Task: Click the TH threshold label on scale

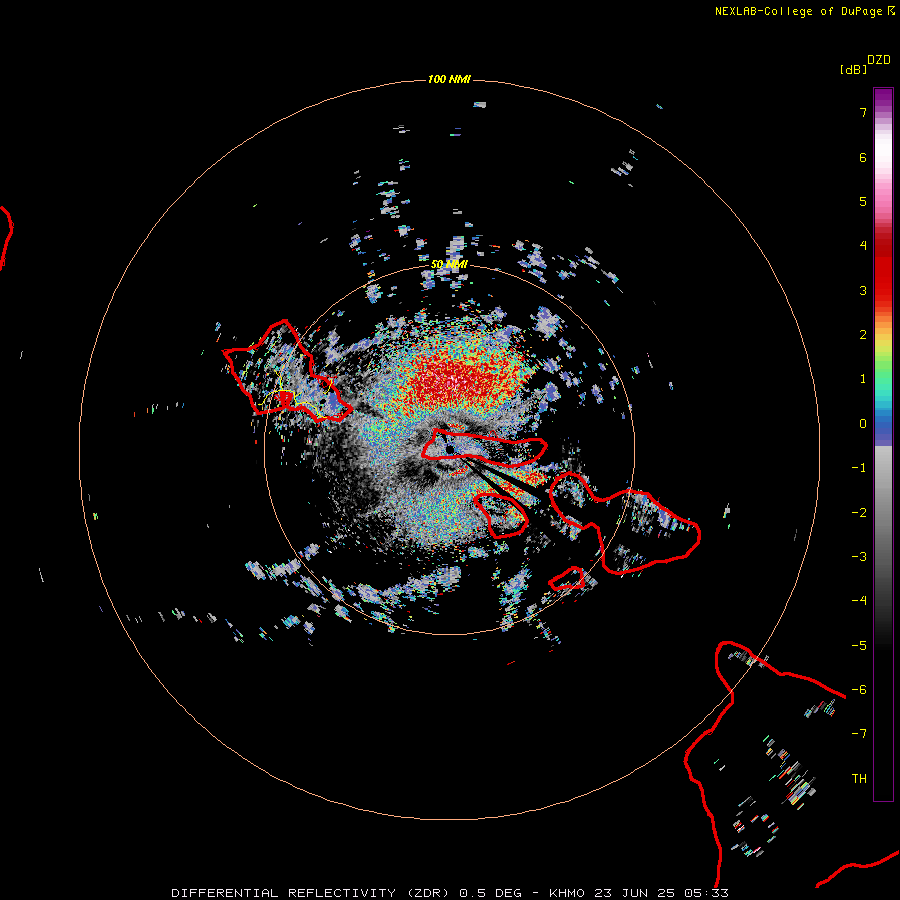Action: 859,779
